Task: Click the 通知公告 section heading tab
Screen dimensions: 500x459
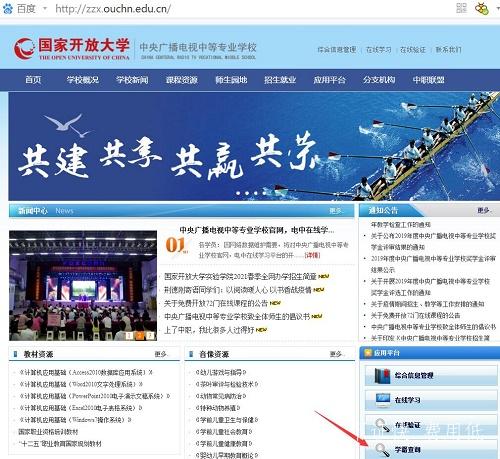Action: pyautogui.click(x=383, y=210)
